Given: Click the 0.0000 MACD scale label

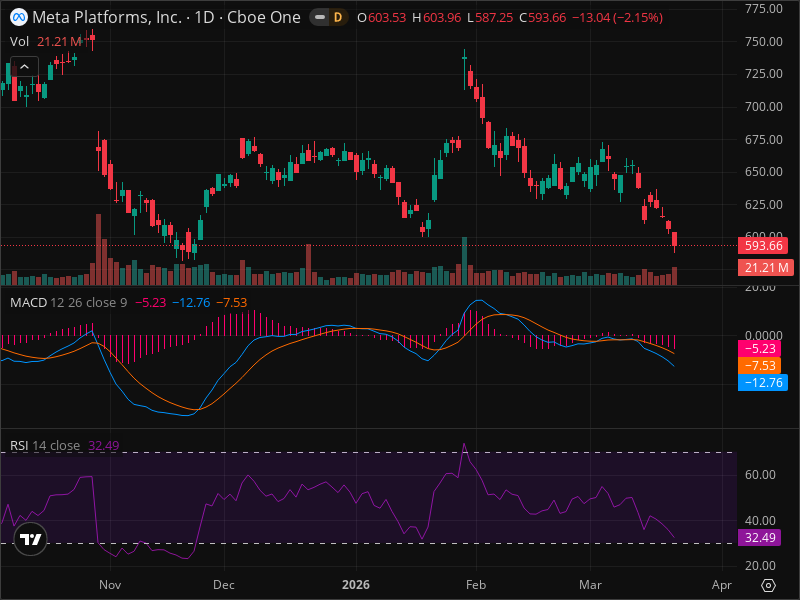Looking at the screenshot, I should point(763,335).
